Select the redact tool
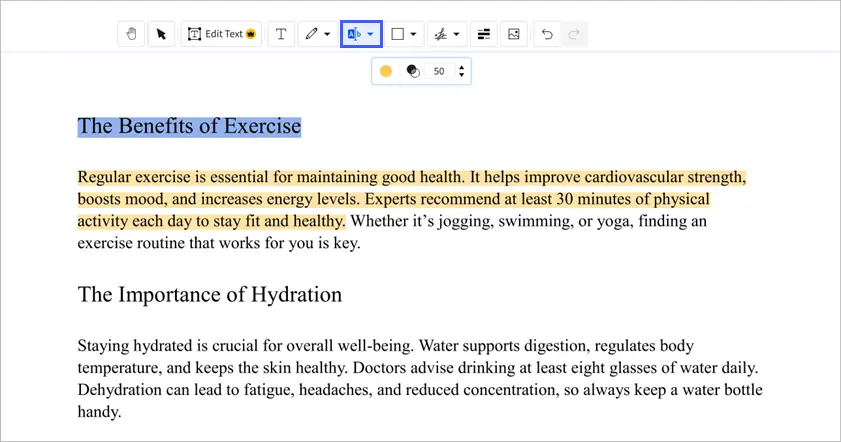The height and width of the screenshot is (442, 841). tap(484, 34)
